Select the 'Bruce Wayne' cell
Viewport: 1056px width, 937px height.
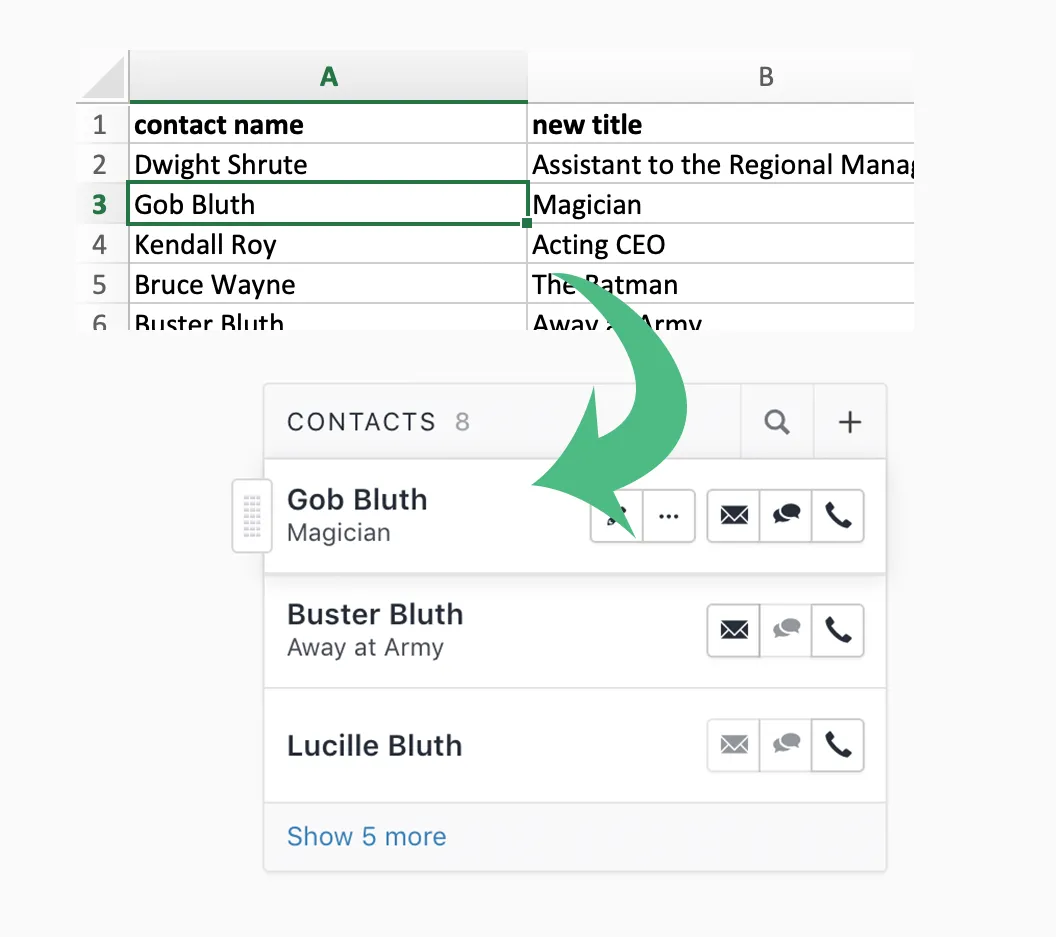(x=328, y=284)
